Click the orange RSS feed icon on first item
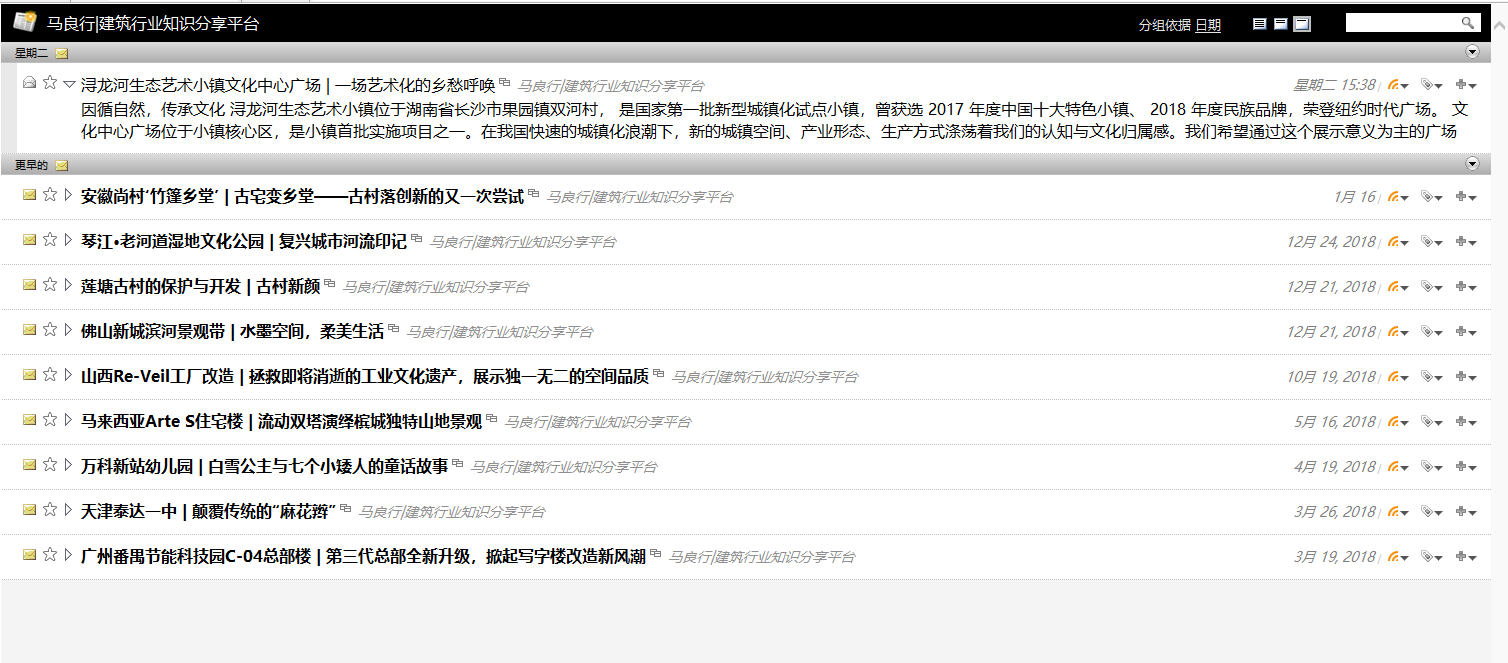Image resolution: width=1508 pixels, height=663 pixels. click(x=1394, y=84)
